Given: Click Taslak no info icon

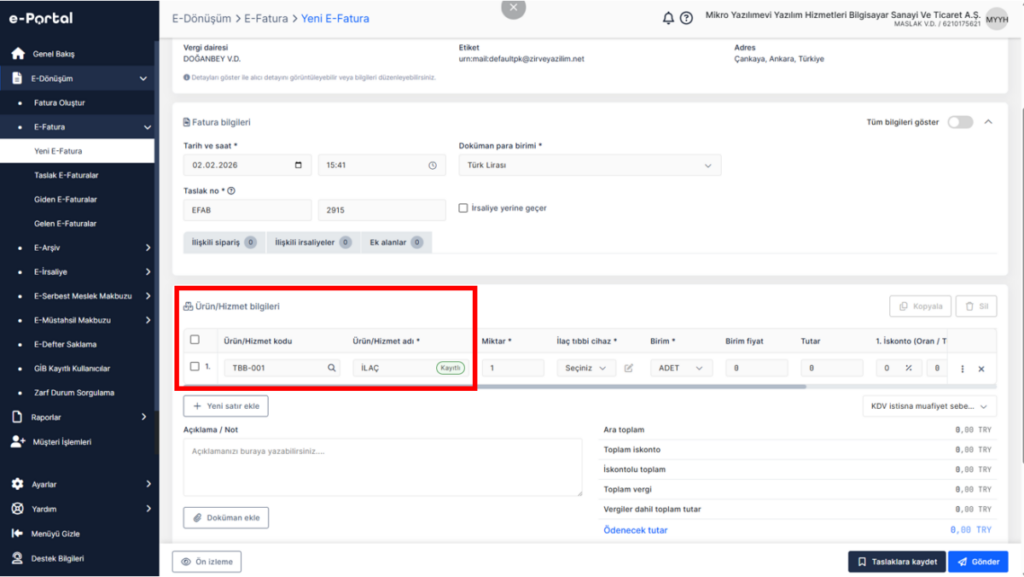Looking at the screenshot, I should (231, 191).
